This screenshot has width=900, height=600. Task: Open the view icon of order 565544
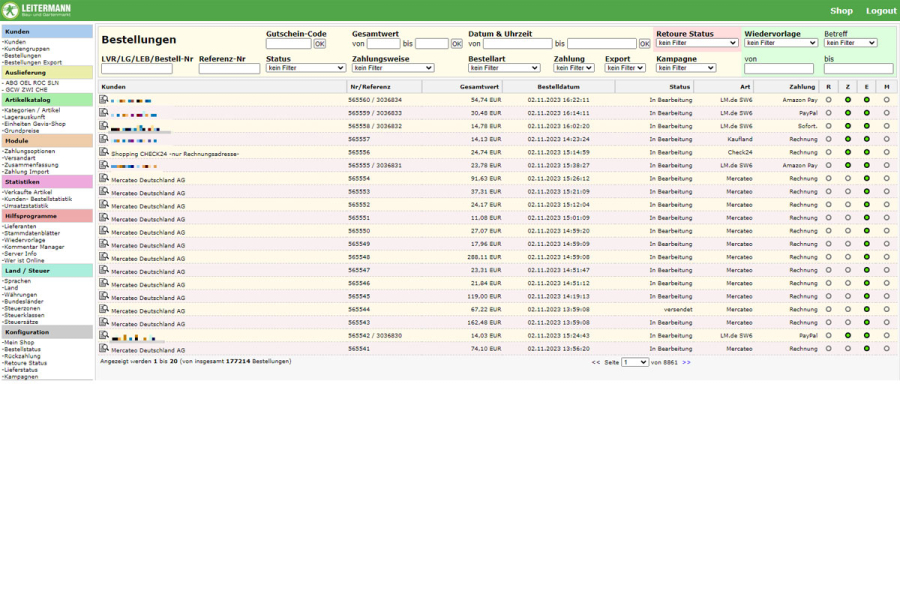104,308
